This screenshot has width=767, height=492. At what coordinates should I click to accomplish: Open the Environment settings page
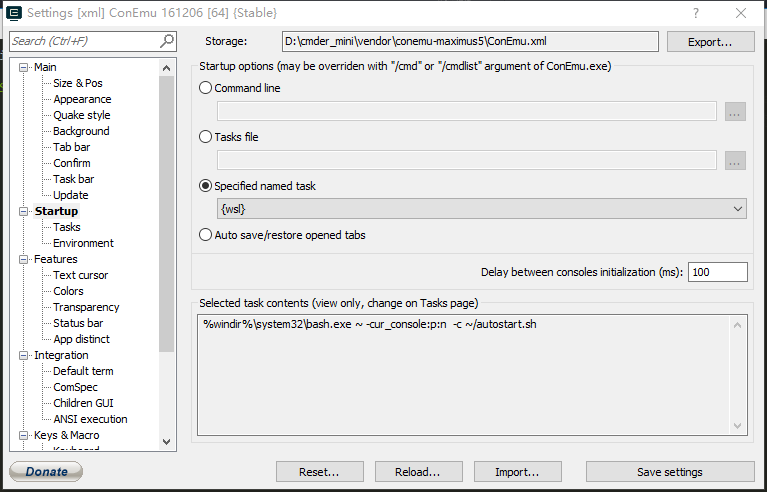pyautogui.click(x=83, y=243)
